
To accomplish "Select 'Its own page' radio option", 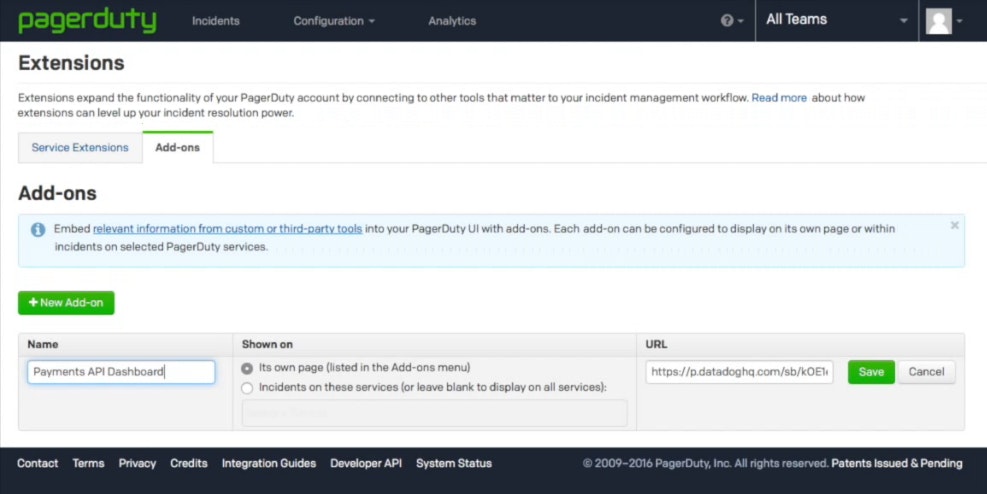I will click(247, 368).
